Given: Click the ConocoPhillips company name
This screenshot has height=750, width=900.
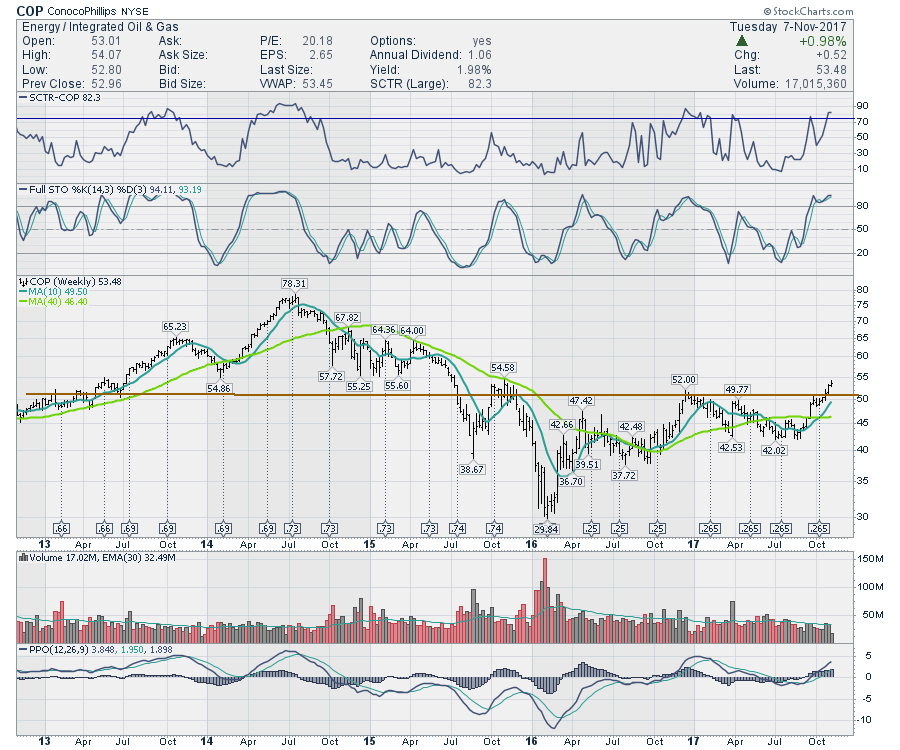Looking at the screenshot, I should click(82, 11).
